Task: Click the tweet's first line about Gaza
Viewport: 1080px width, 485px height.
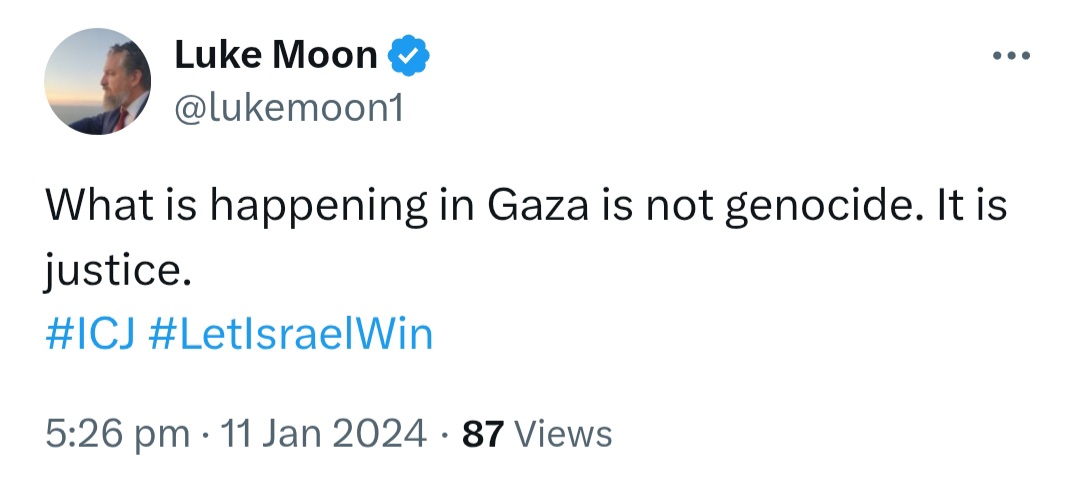Action: (526, 207)
